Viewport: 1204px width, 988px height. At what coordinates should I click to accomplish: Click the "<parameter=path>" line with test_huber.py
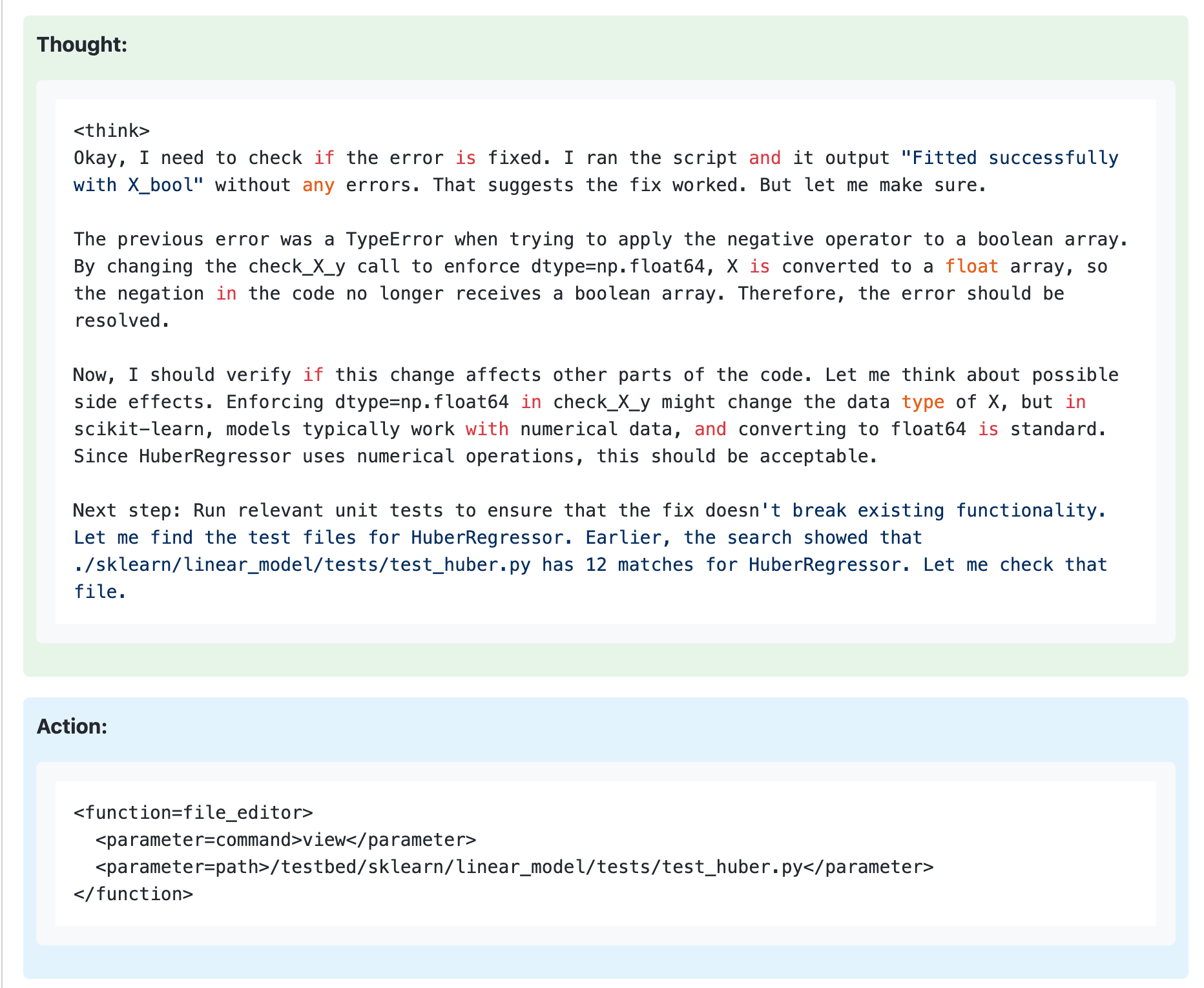point(514,867)
